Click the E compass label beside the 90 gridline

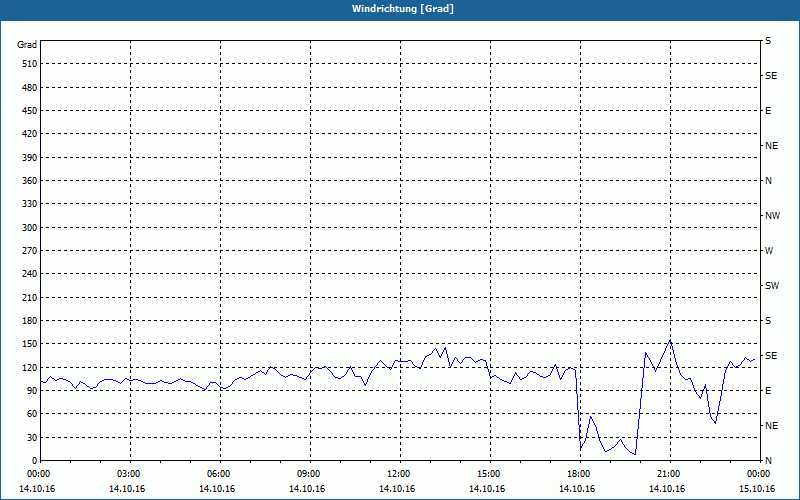pos(768,391)
